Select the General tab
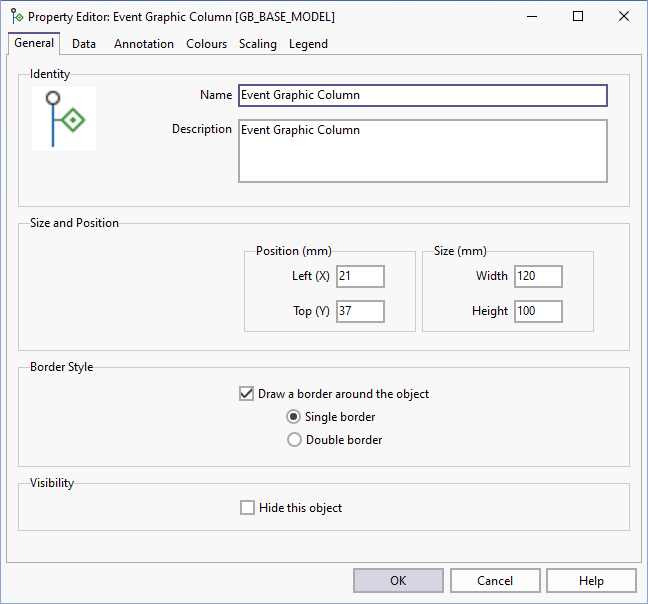Image resolution: width=648 pixels, height=604 pixels. click(34, 44)
